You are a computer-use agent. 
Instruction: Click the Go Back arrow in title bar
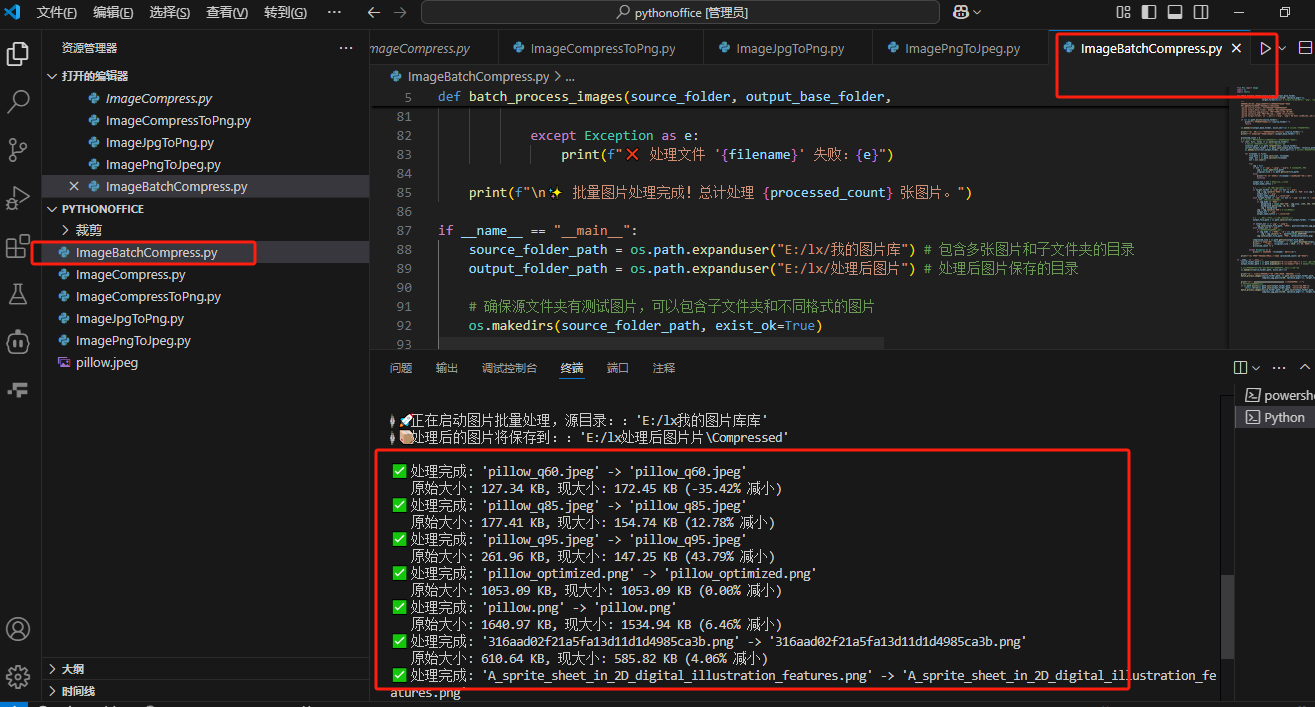[x=374, y=12]
